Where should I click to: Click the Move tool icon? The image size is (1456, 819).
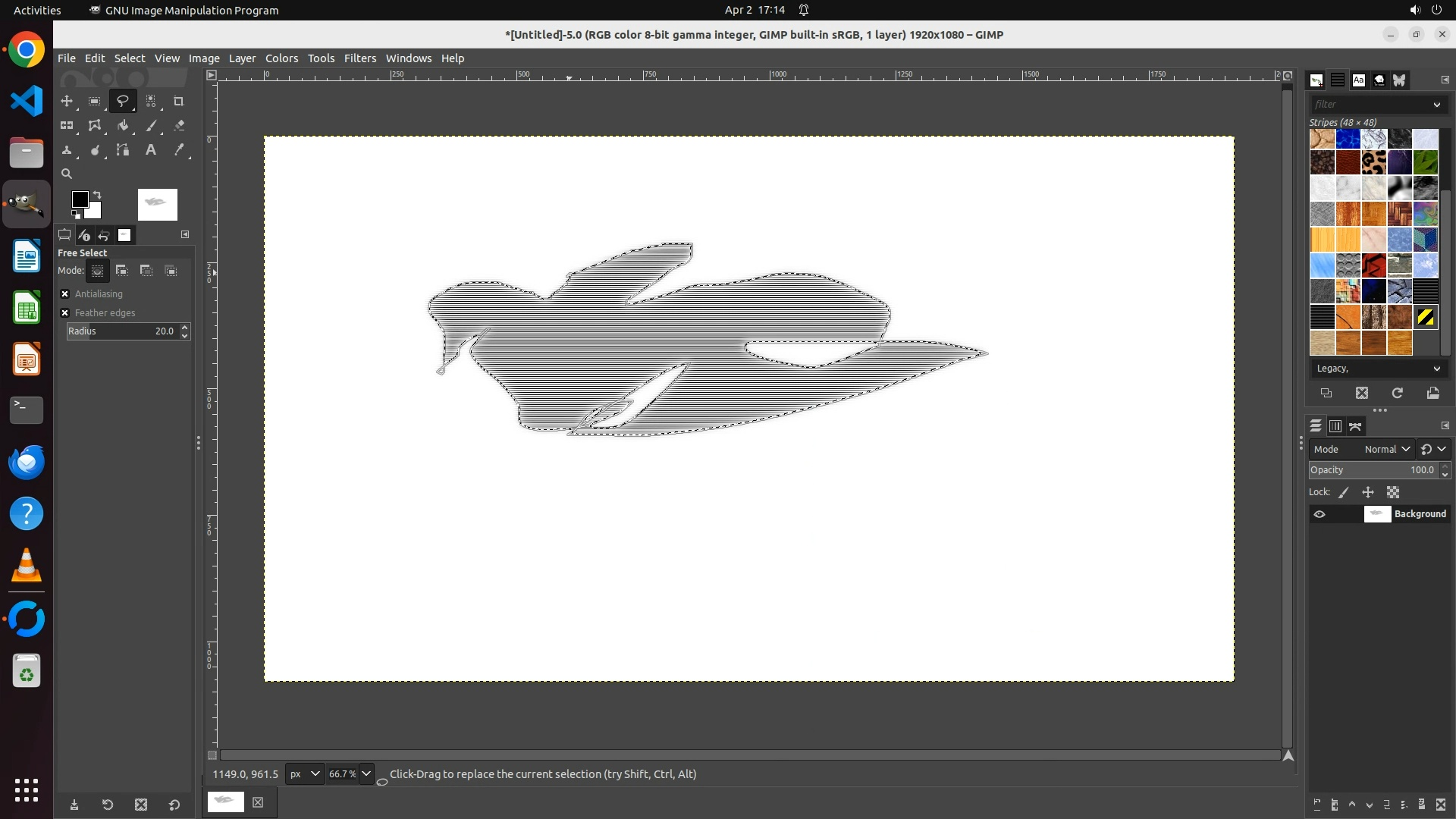coord(67,101)
